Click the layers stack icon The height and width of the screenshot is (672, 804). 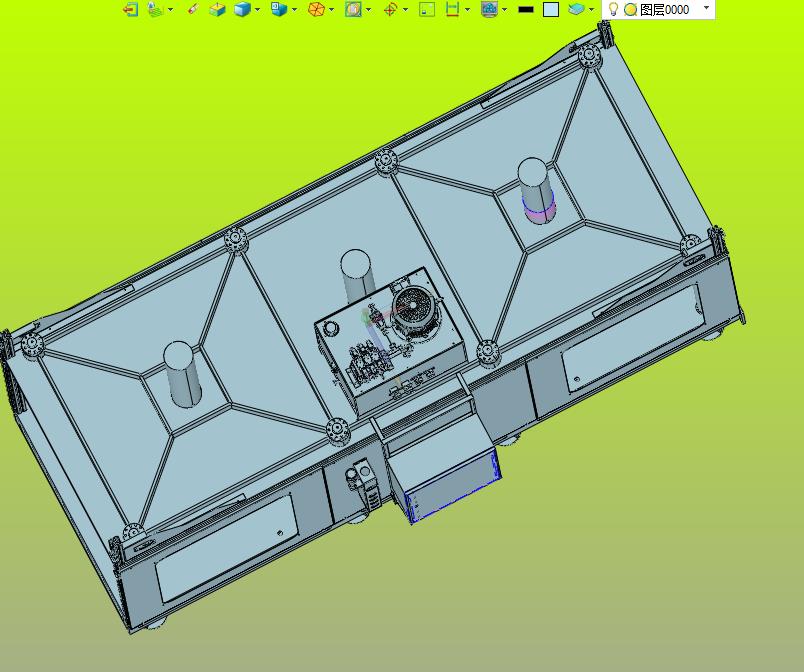576,9
